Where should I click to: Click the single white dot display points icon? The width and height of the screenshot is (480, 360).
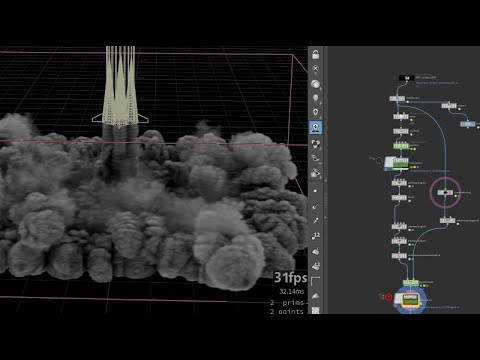[315, 191]
